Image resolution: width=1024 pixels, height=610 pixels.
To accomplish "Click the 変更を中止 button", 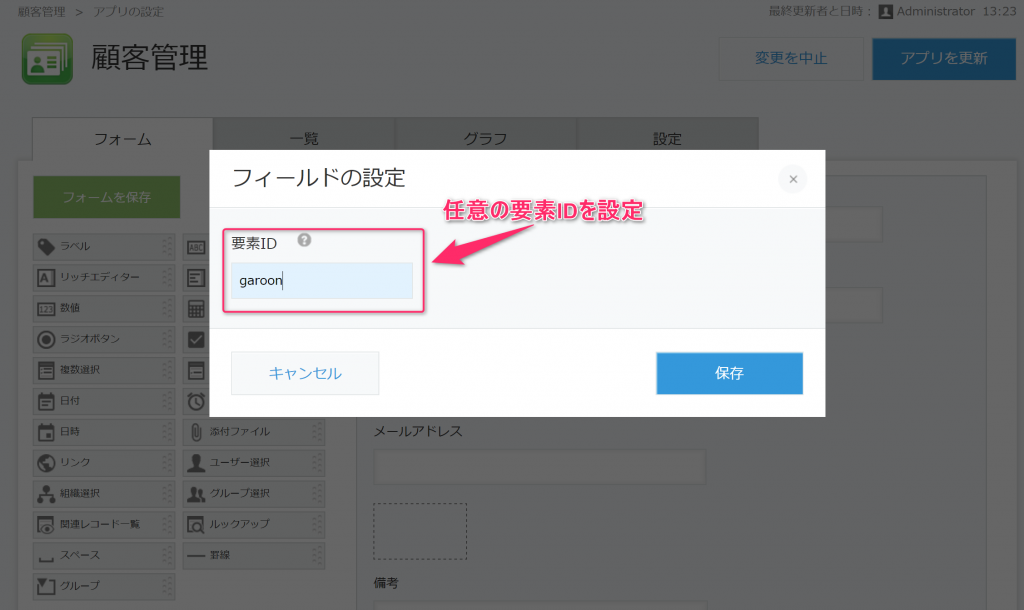I will 791,58.
